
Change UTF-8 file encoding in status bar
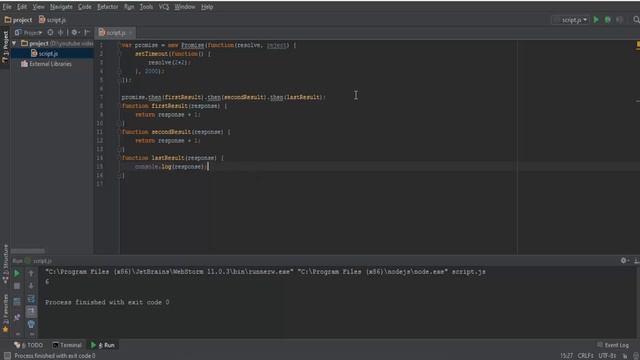[x=607, y=356]
